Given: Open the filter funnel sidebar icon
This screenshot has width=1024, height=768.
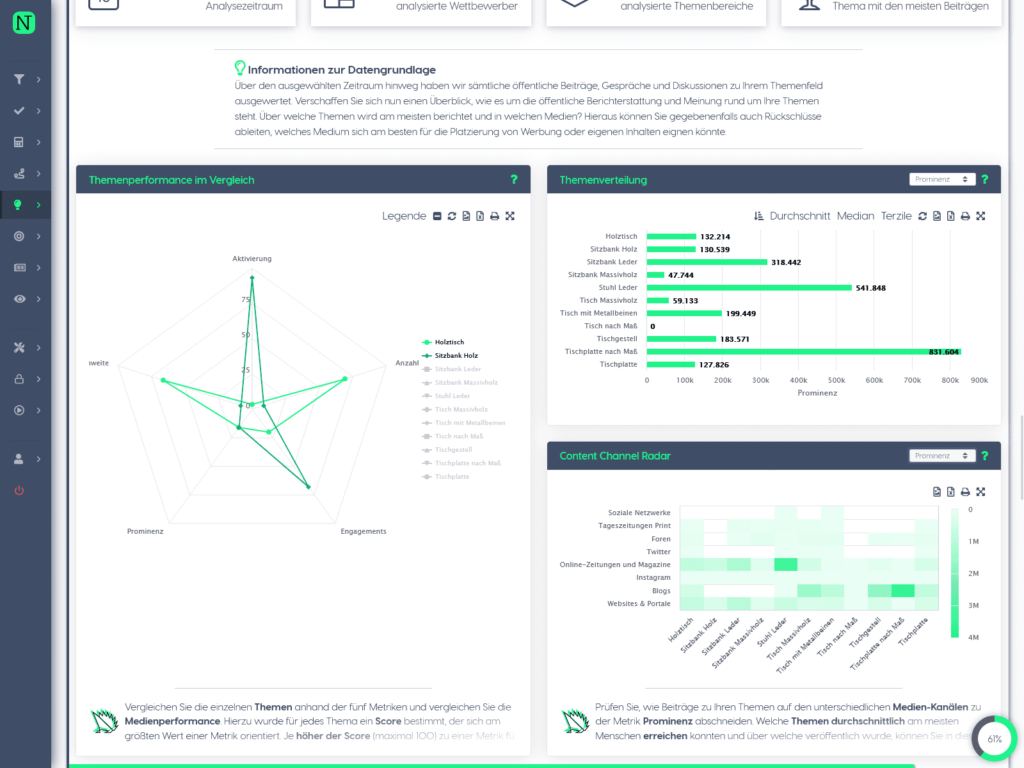Looking at the screenshot, I should coord(19,79).
